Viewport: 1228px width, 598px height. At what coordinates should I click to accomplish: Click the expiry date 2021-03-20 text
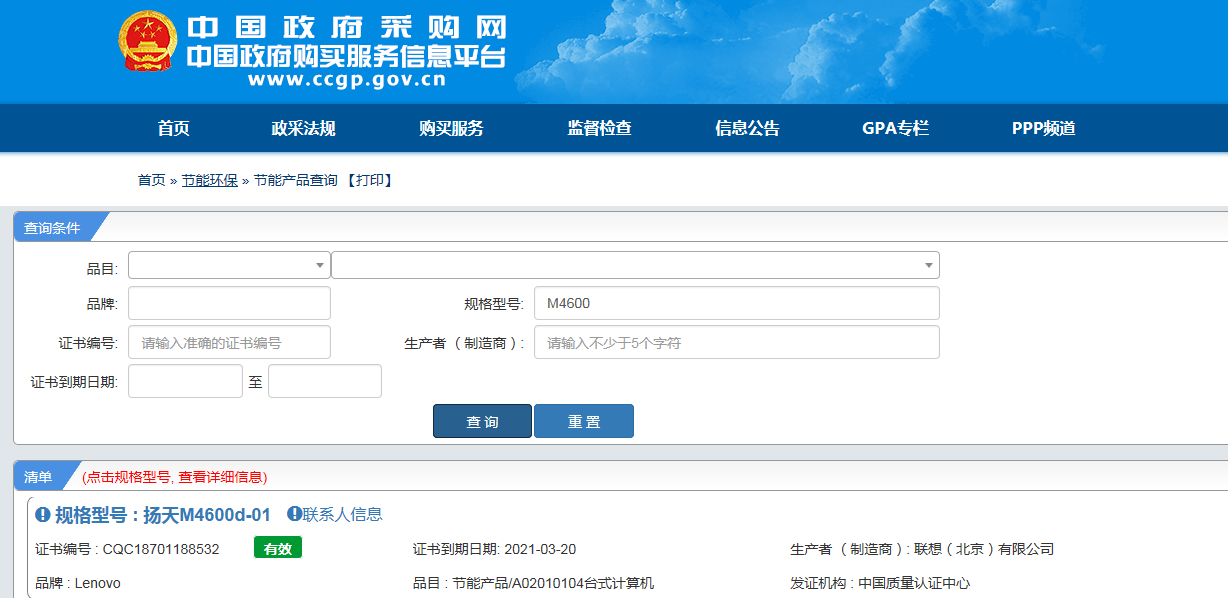pyautogui.click(x=540, y=549)
